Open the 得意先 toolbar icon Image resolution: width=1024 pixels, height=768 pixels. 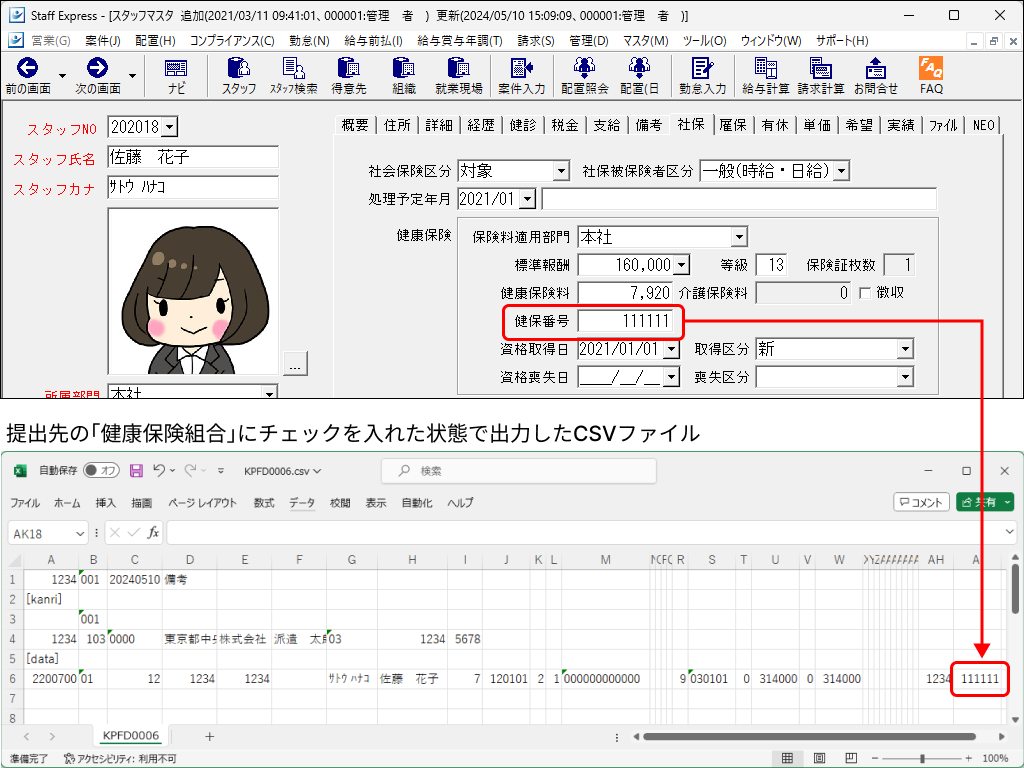tap(349, 68)
